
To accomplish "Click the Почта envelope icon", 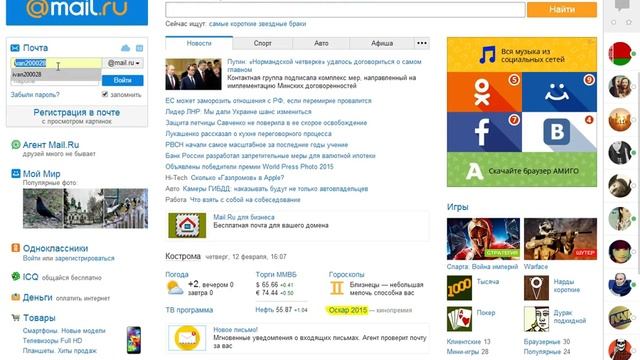I will pos(15,48).
